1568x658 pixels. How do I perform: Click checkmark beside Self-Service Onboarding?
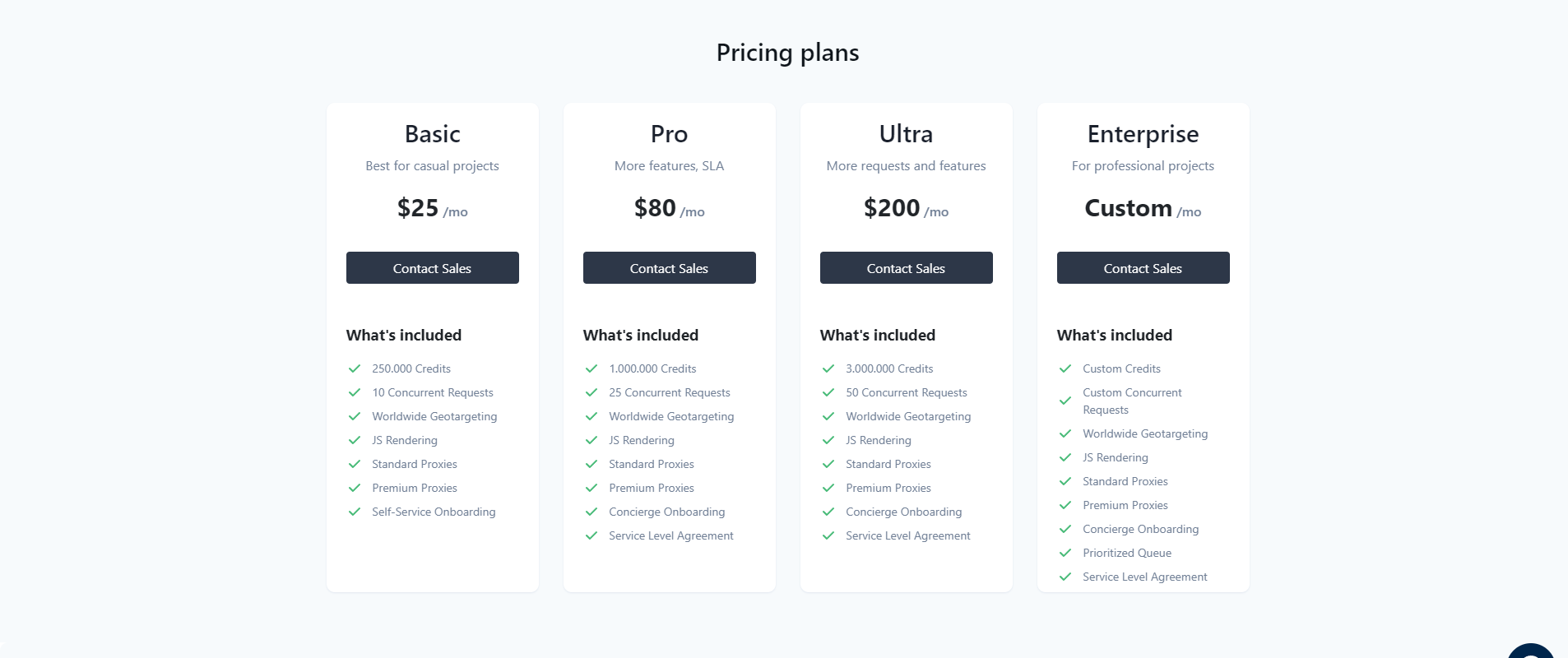pos(355,512)
